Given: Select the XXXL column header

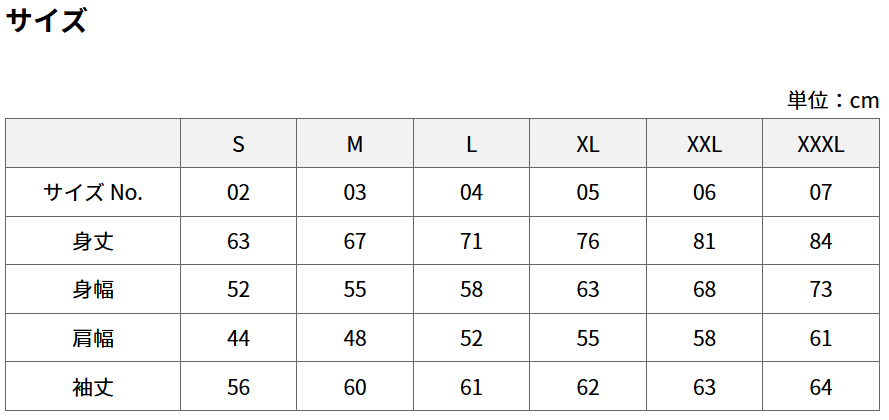Looking at the screenshot, I should click(x=821, y=144).
